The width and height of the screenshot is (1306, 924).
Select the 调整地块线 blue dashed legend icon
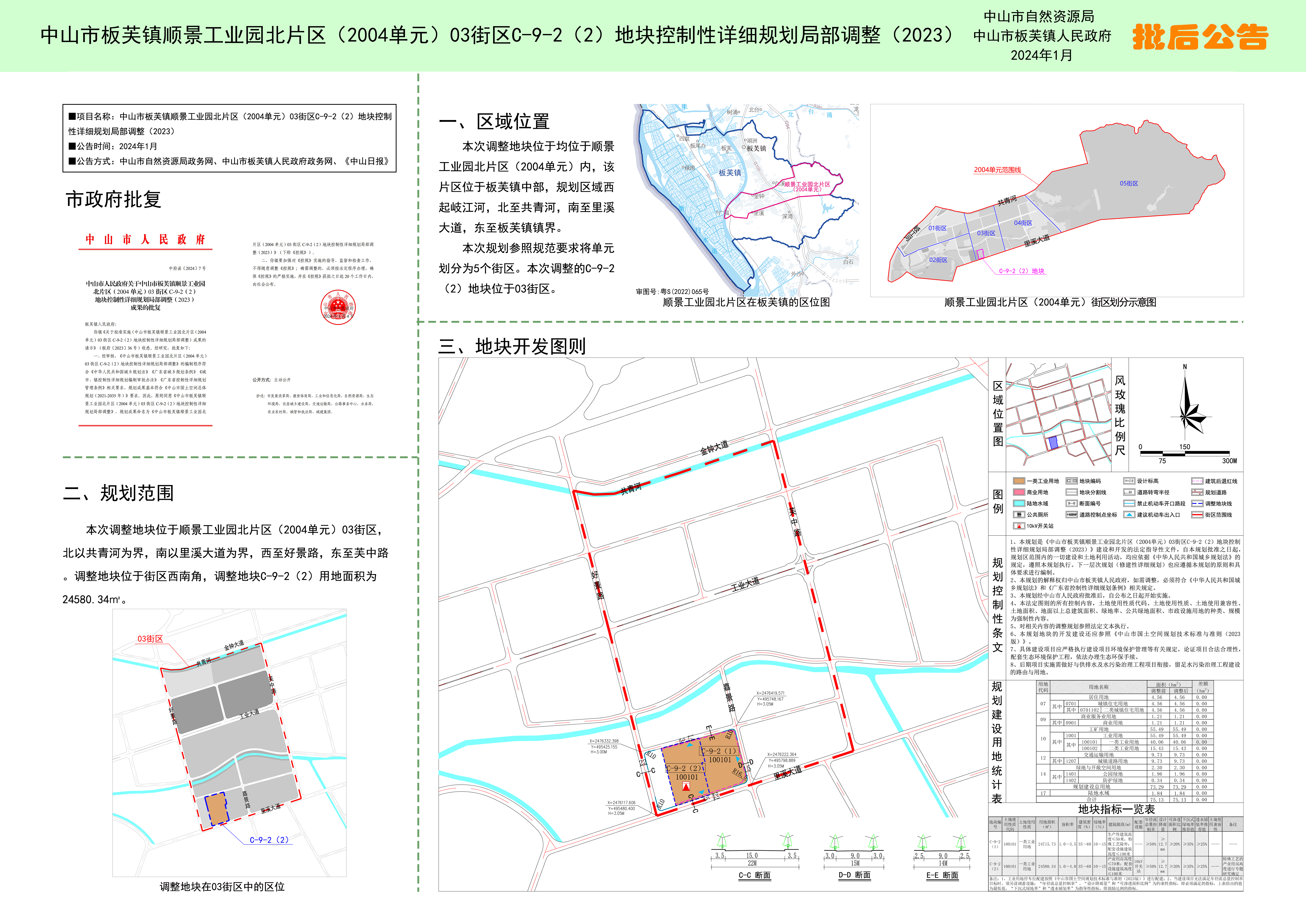1197,504
